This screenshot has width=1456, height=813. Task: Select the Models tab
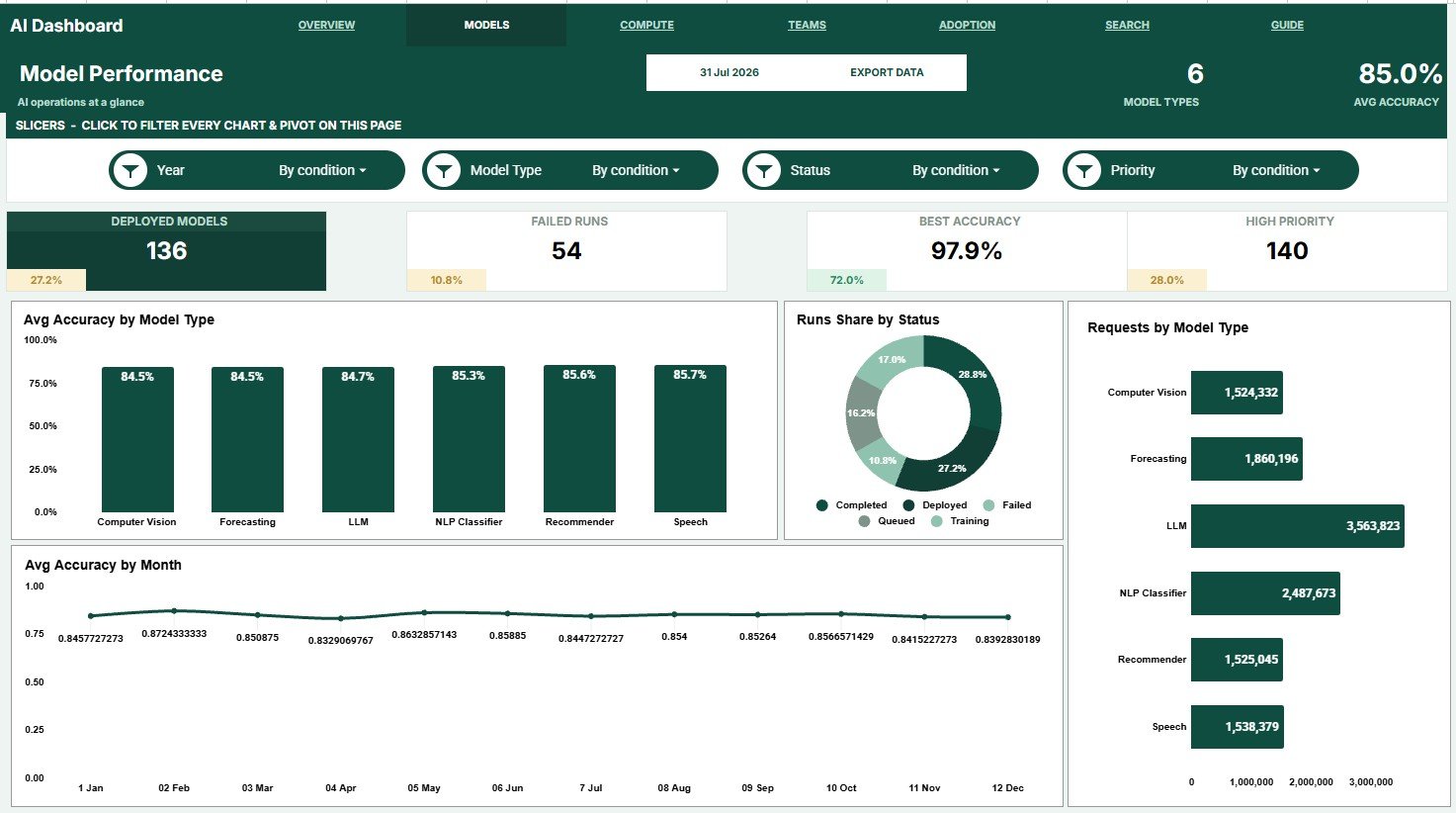[x=486, y=25]
